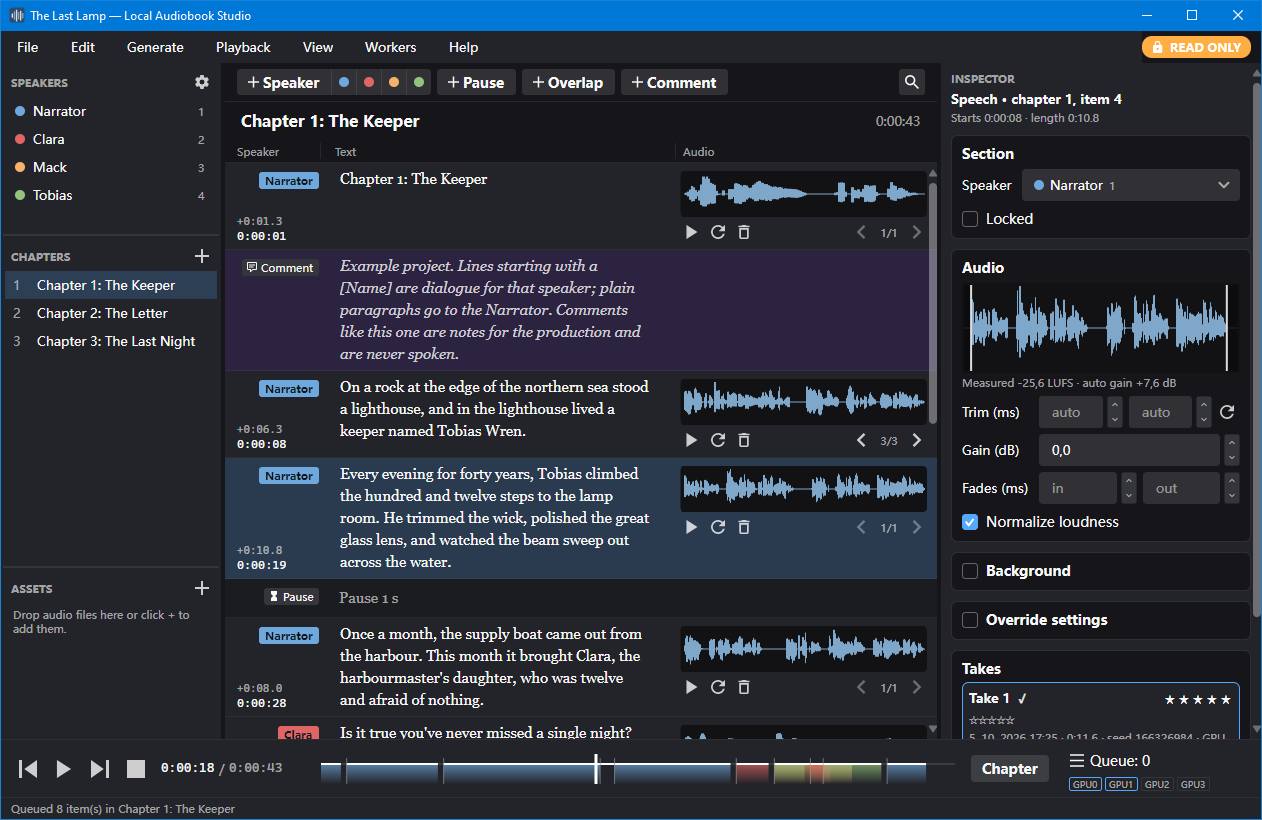Screen dimensions: 1262x820
Task: Toggle GPU0 worker
Action: (1085, 785)
